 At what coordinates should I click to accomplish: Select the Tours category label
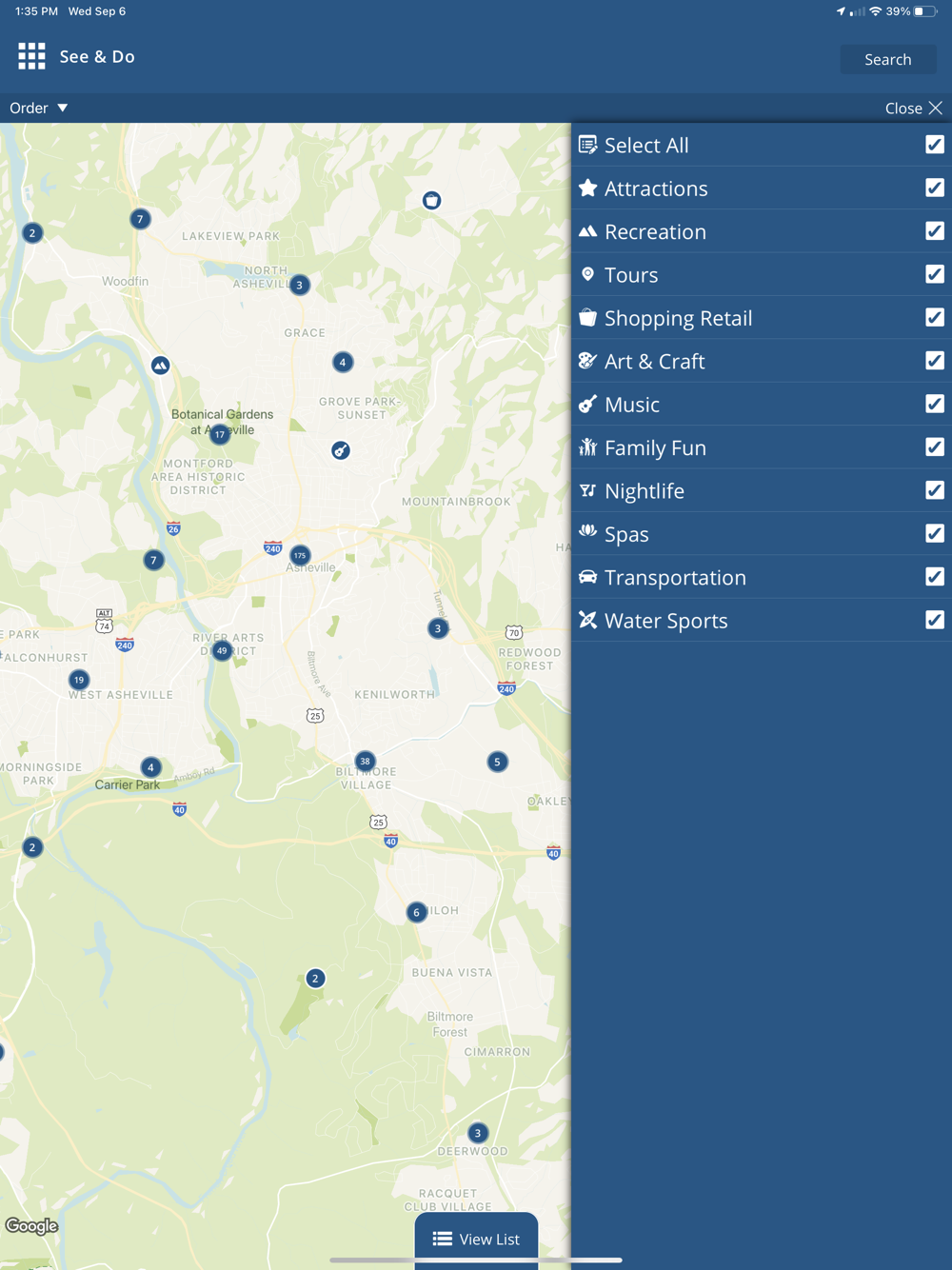click(631, 275)
